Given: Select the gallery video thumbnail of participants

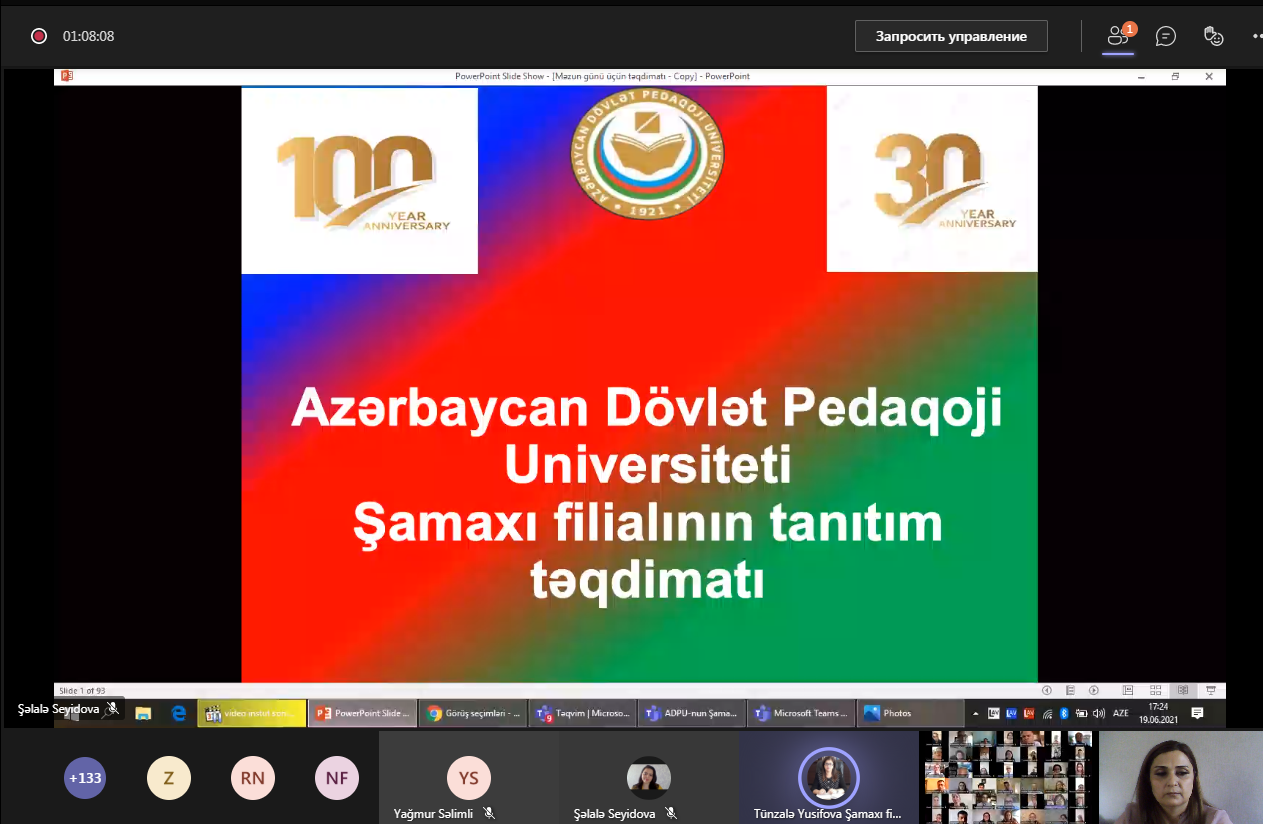Looking at the screenshot, I should point(1007,776).
